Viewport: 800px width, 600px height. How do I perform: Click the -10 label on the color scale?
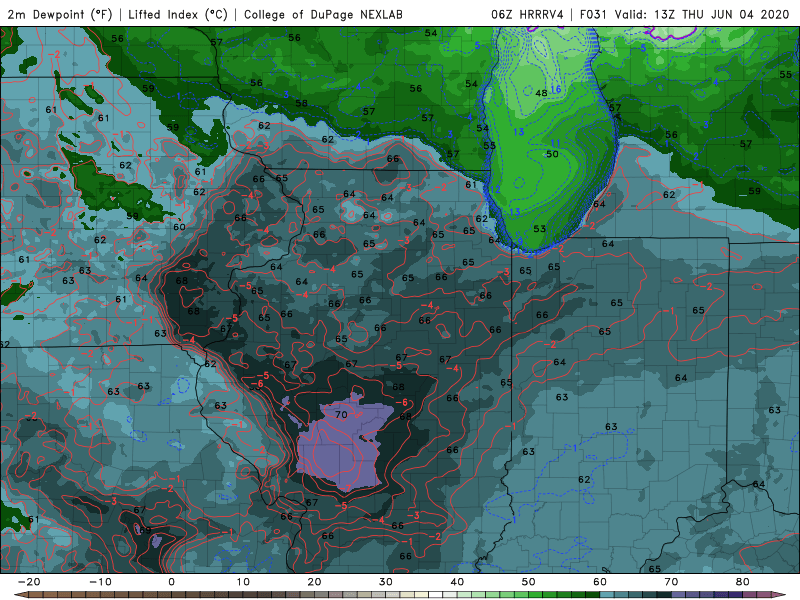click(100, 582)
